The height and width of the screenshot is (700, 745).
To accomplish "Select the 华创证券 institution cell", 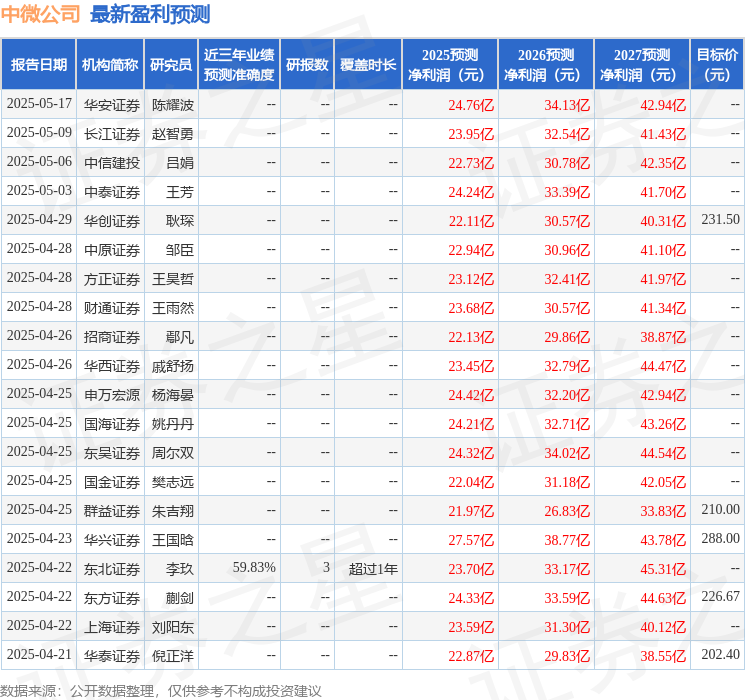I will (112, 221).
